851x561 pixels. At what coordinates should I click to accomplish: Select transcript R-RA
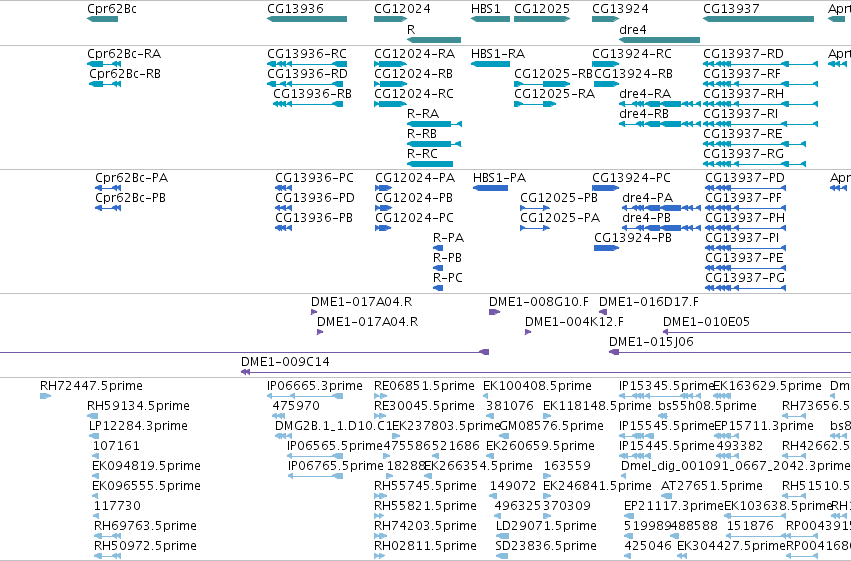pos(434,124)
